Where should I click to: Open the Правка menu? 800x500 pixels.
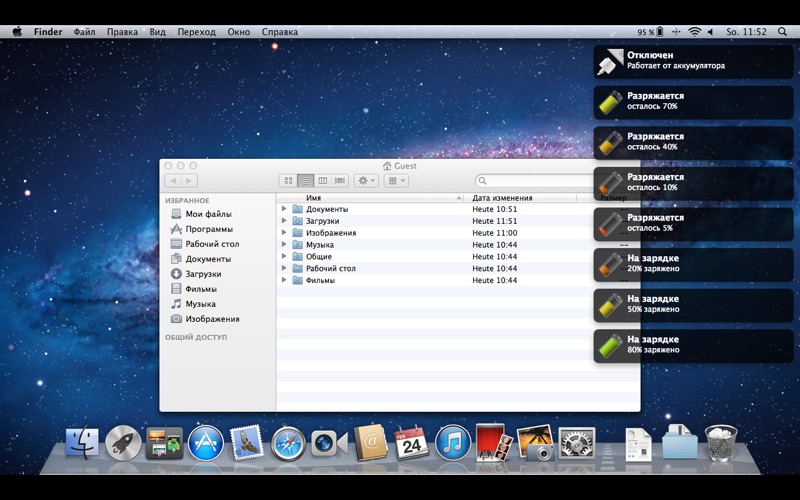(122, 32)
